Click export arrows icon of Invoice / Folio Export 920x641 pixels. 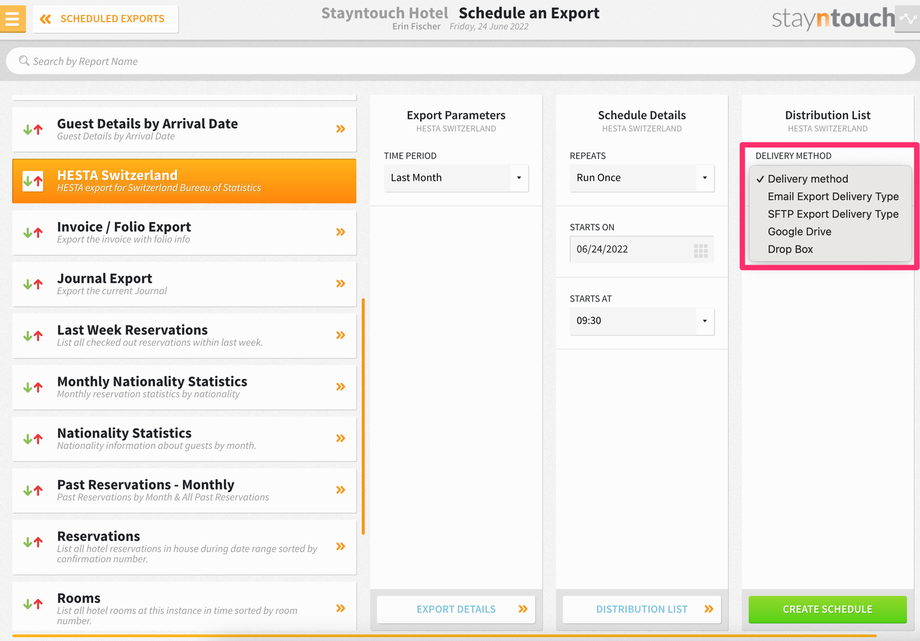click(33, 233)
